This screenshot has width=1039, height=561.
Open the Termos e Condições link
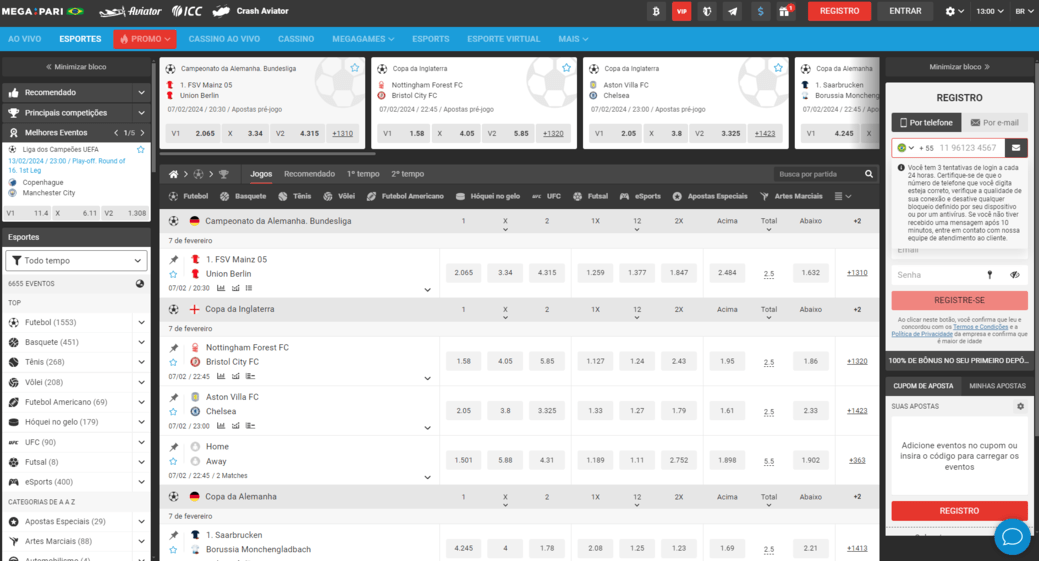click(x=980, y=327)
